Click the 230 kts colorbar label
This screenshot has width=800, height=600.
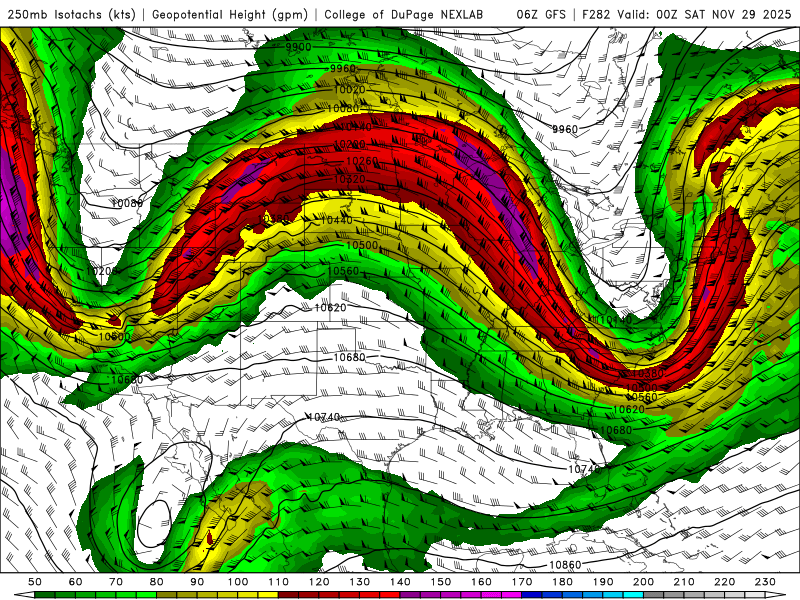765,582
